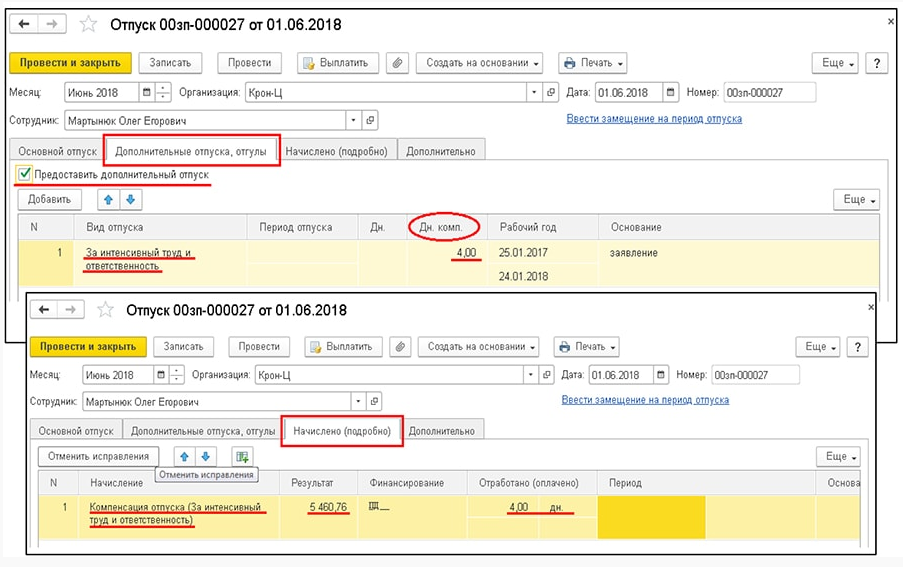Open top Еще menu in upper window

(836, 63)
